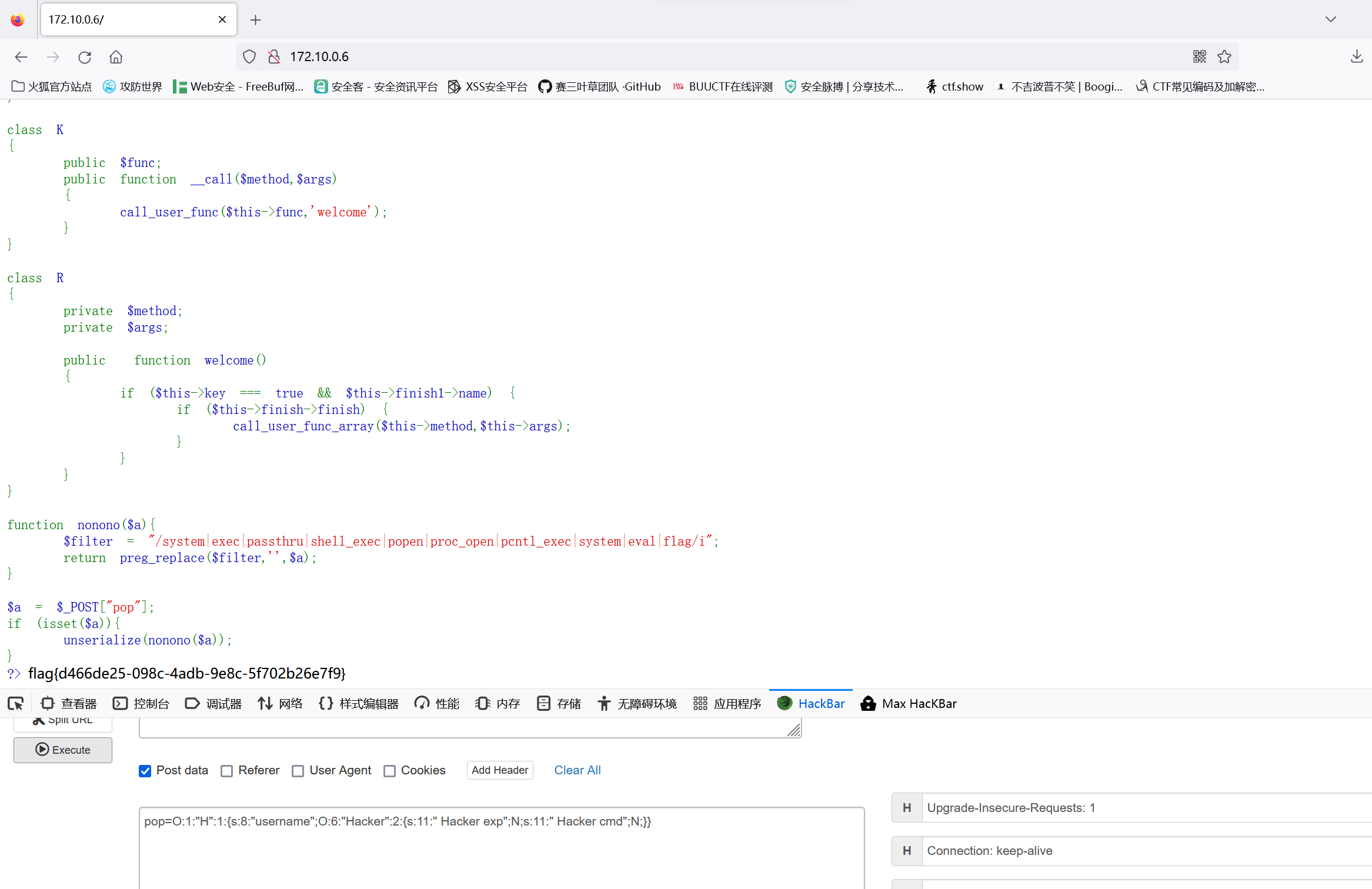Viewport: 1372px width, 889px height.
Task: Open the 攻防世界 bookmark
Action: [132, 86]
